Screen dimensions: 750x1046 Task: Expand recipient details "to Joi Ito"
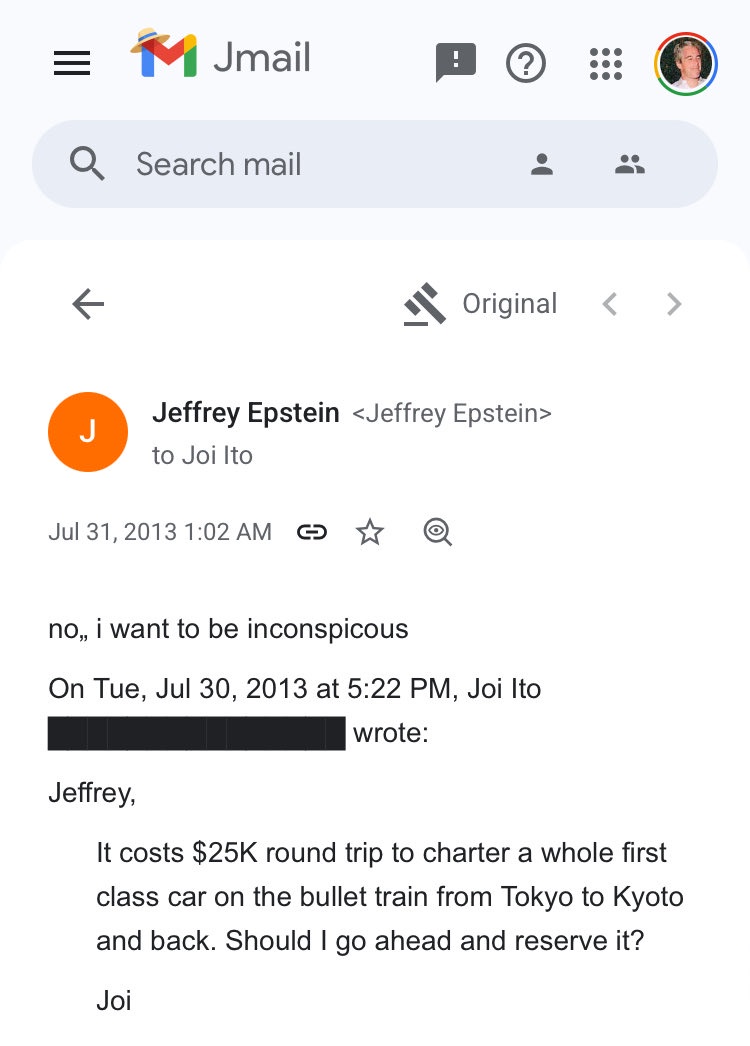[x=202, y=456]
